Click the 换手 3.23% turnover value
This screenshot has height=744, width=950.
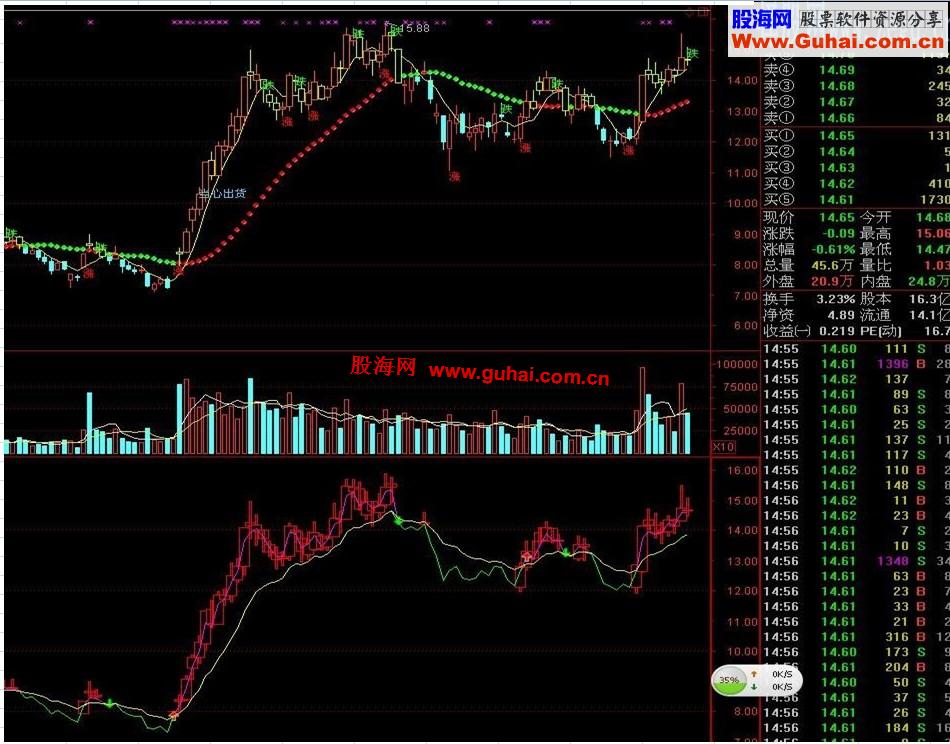coord(836,299)
